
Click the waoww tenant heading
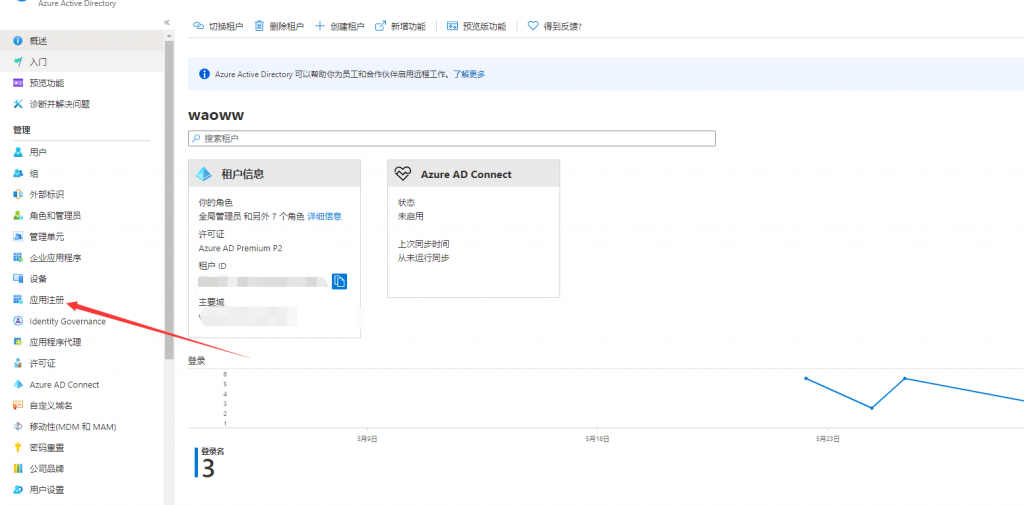pyautogui.click(x=216, y=115)
